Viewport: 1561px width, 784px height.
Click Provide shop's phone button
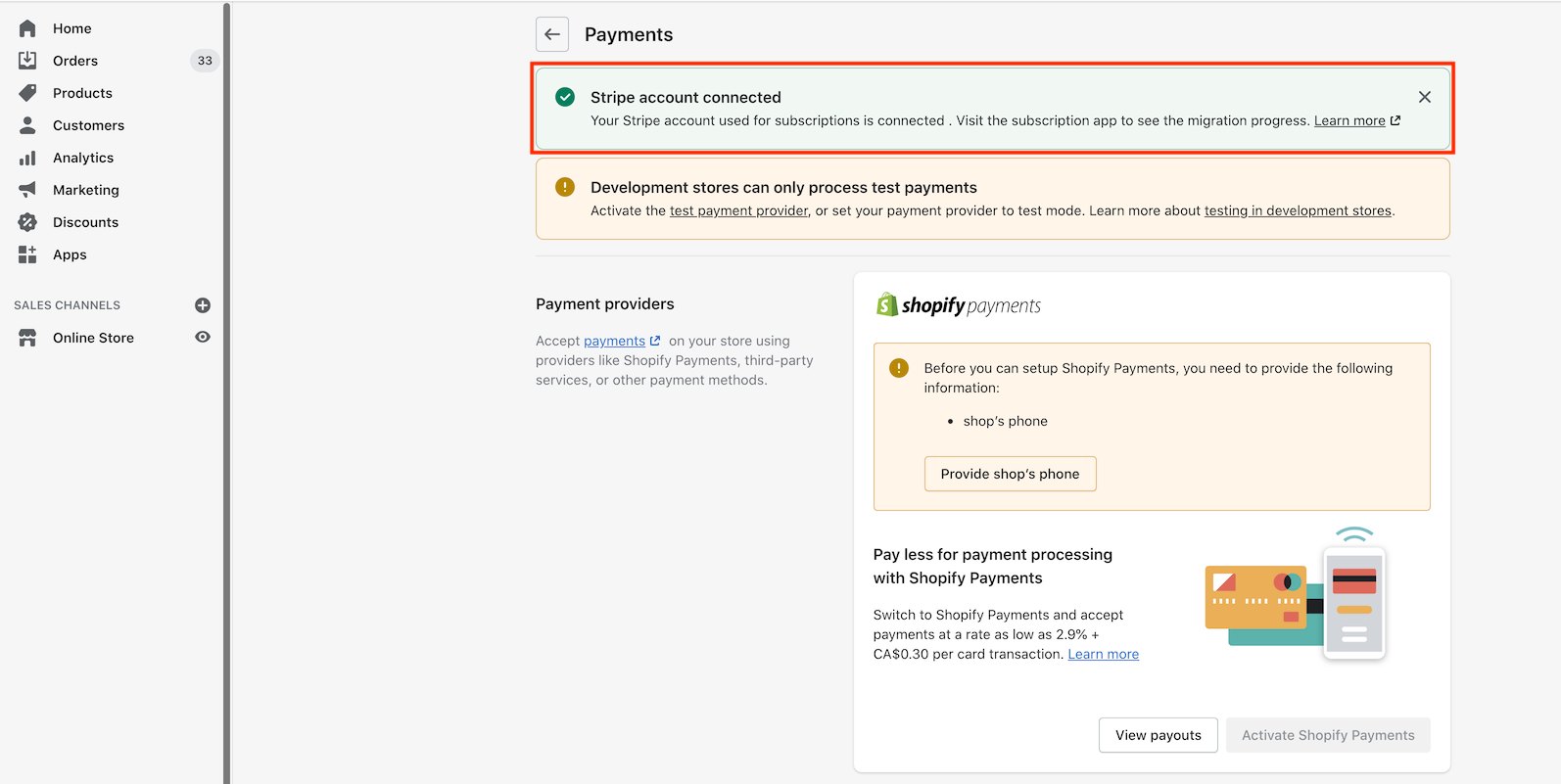(1010, 474)
